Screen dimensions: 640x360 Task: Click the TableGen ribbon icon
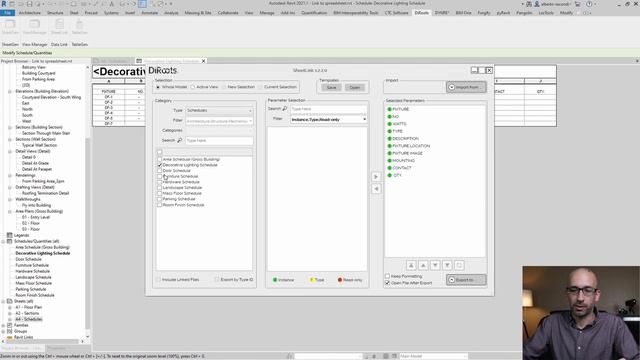pyautogui.click(x=80, y=25)
